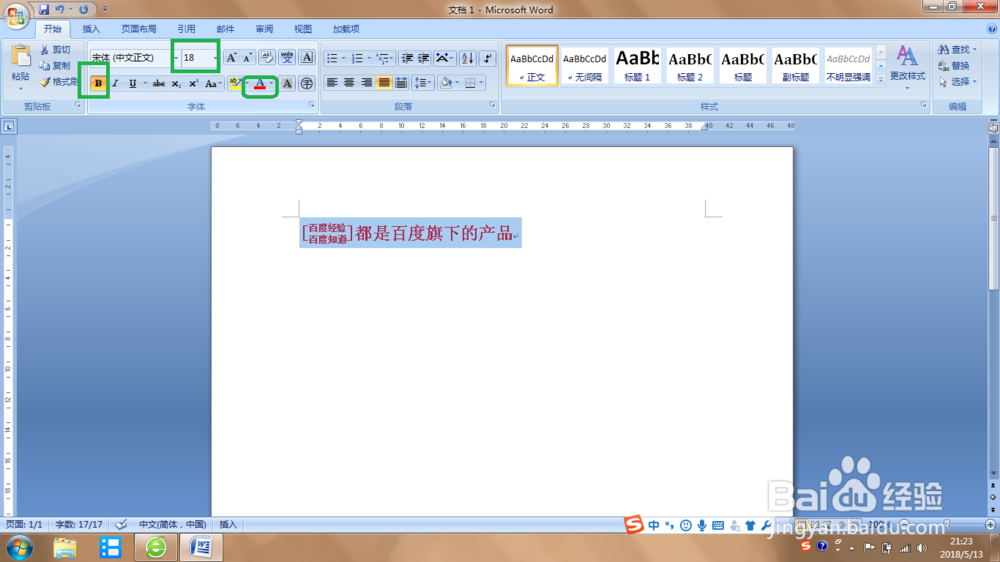
Task: Click text highlight color marker icon
Action: [x=234, y=83]
